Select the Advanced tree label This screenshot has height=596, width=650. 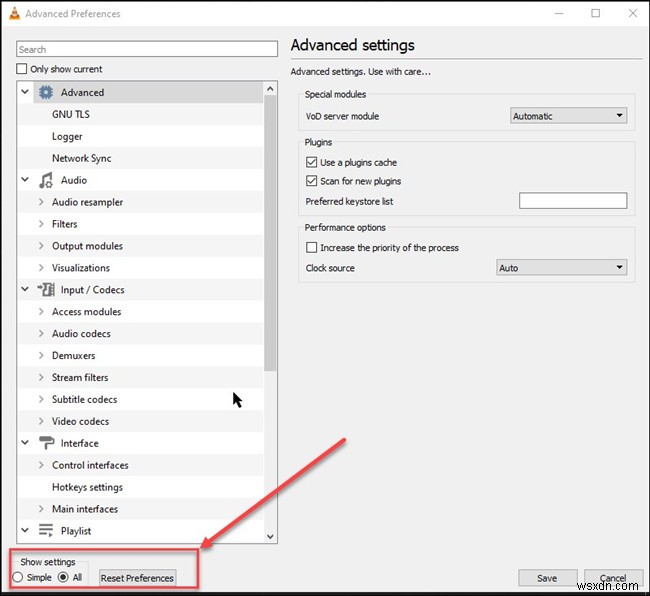(82, 92)
